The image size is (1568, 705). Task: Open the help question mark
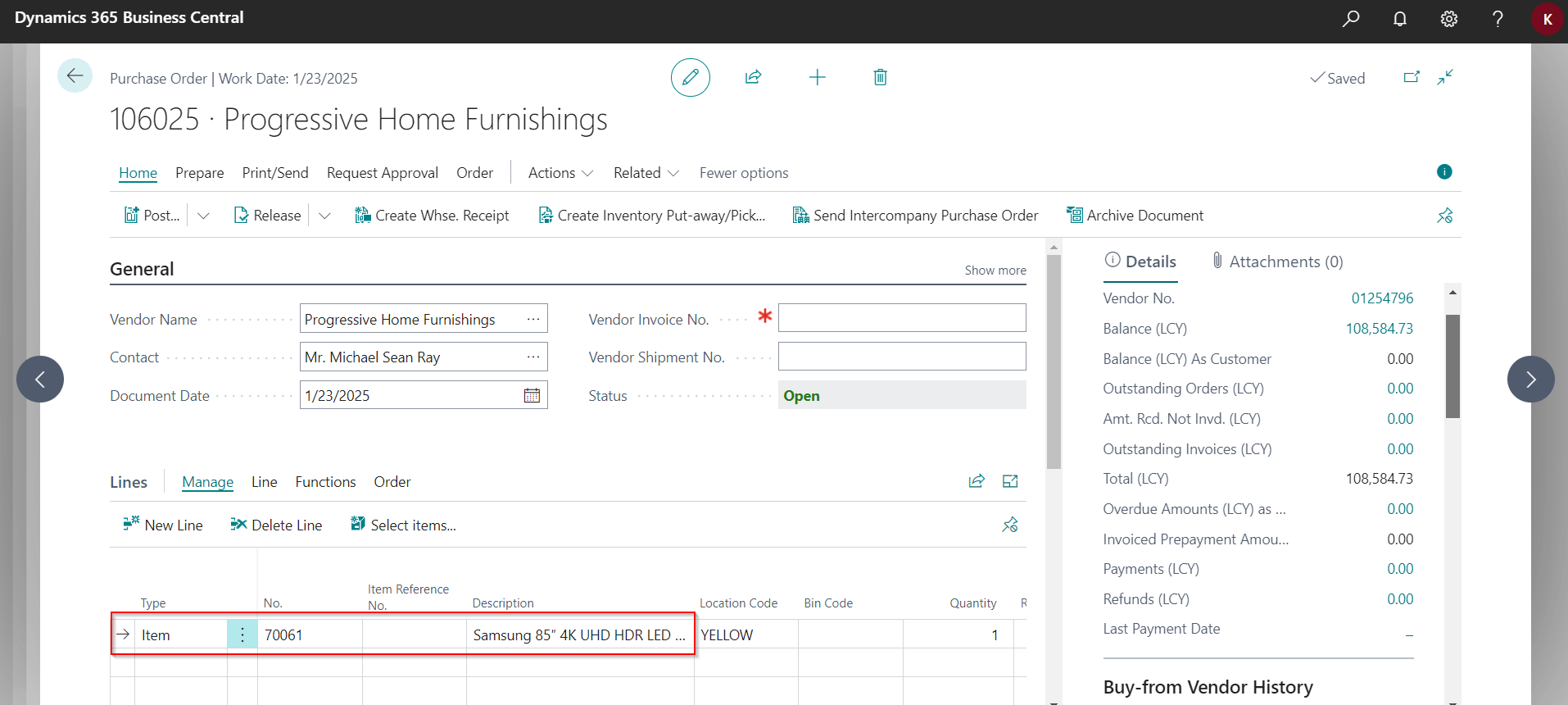1498,19
